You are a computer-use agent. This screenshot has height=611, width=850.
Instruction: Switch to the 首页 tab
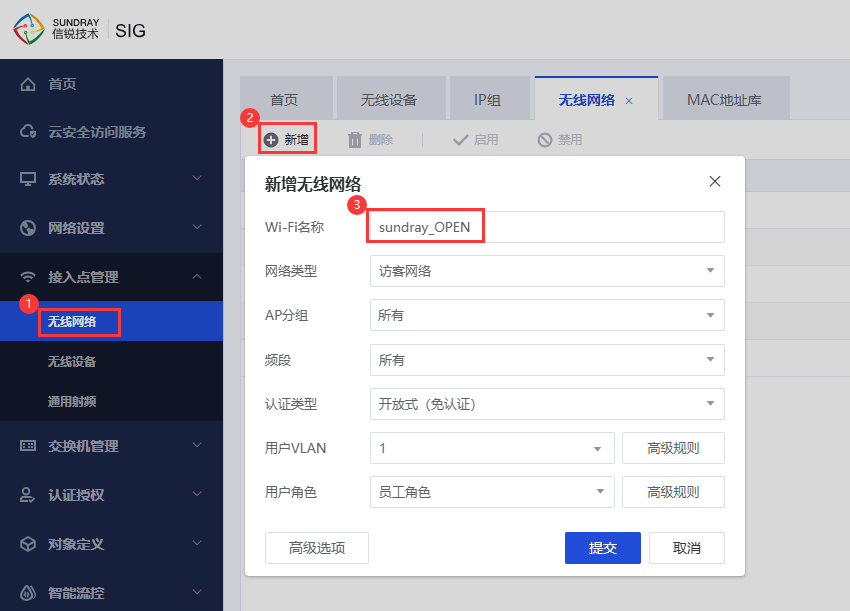click(286, 99)
